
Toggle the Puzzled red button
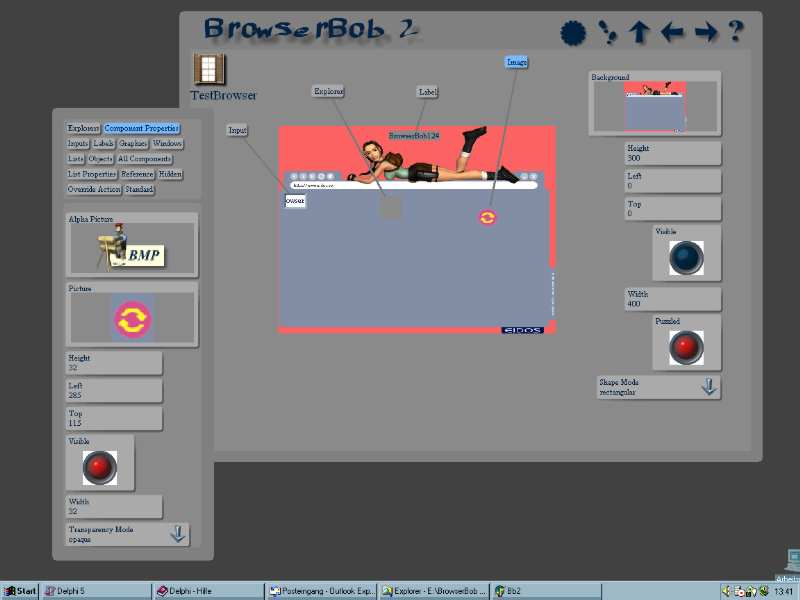686,347
